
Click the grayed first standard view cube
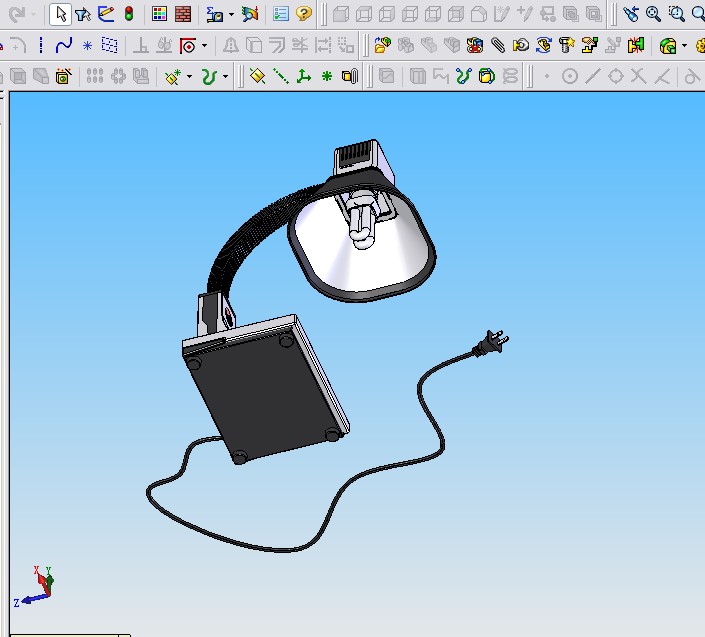point(341,14)
